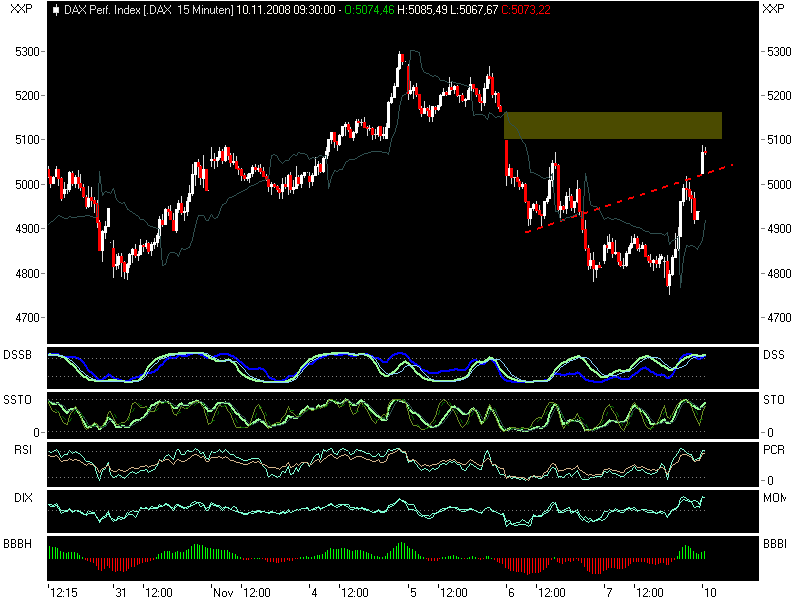The image size is (800, 600).
Task: Click the 31 date marker on time axis
Action: click(120, 592)
